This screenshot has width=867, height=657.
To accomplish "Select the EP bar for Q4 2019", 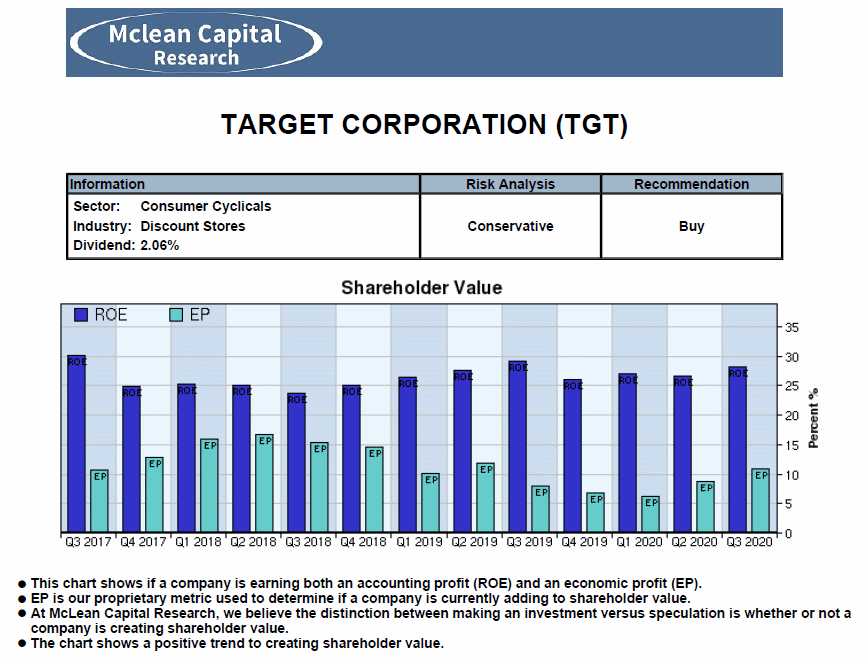I will coord(596,513).
